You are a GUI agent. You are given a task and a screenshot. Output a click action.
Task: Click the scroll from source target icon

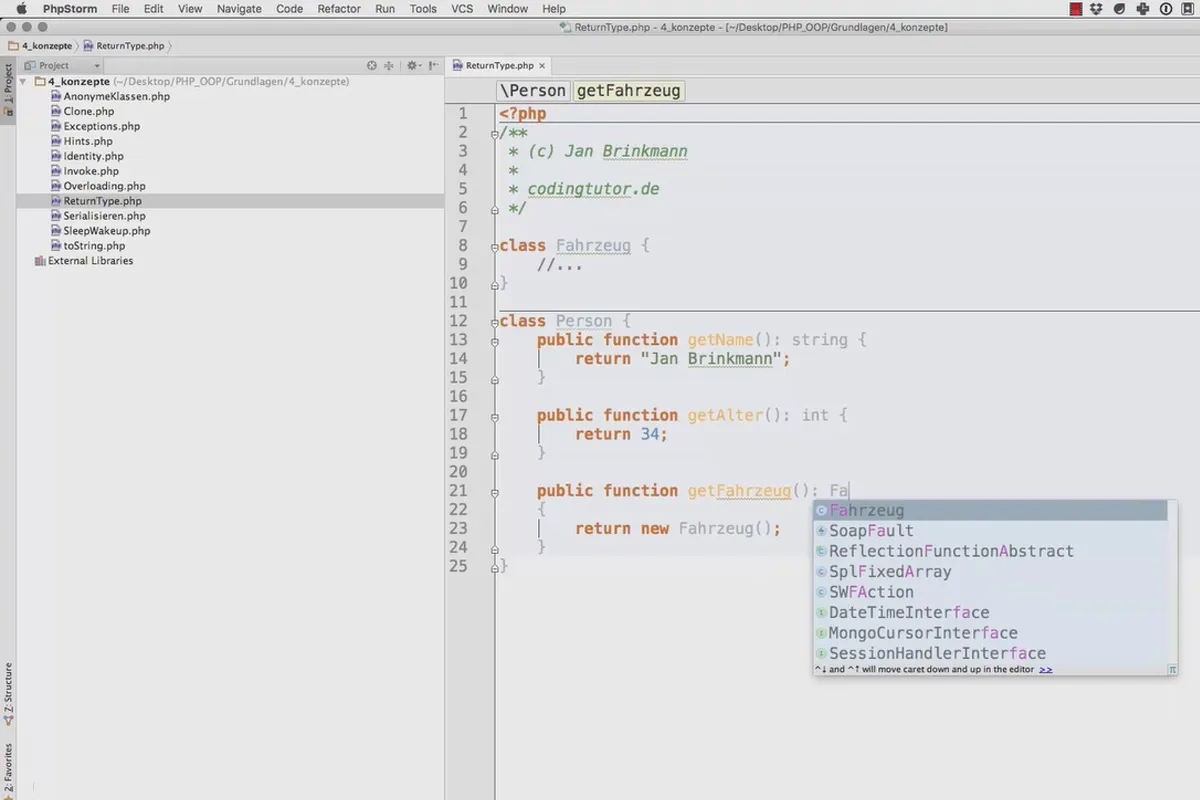(x=372, y=65)
